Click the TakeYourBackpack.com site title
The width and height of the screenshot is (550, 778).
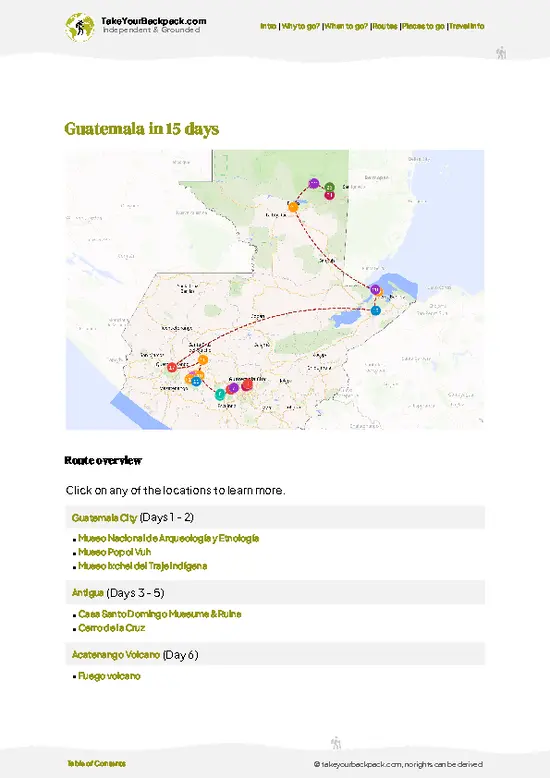[x=153, y=21]
